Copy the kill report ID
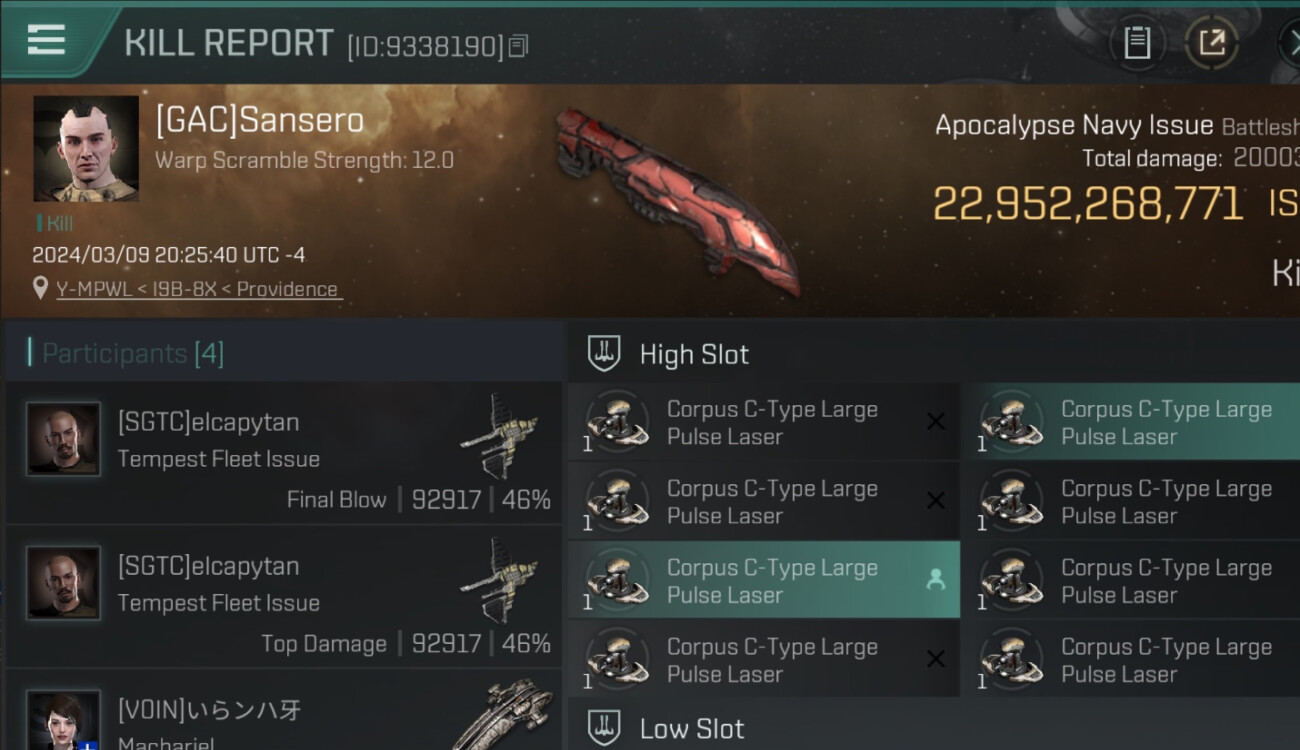 click(x=518, y=46)
